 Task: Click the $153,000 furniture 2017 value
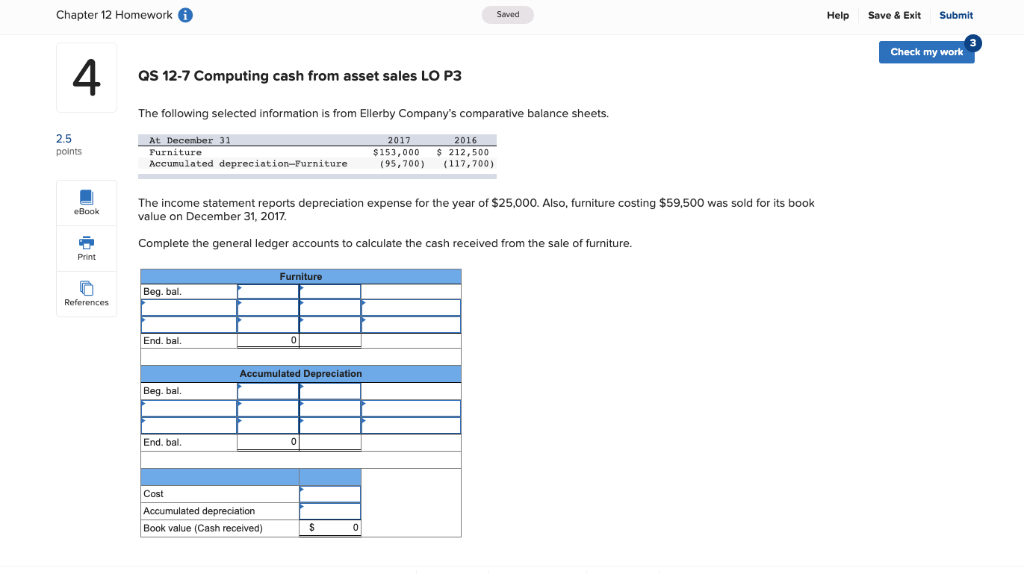coord(396,152)
